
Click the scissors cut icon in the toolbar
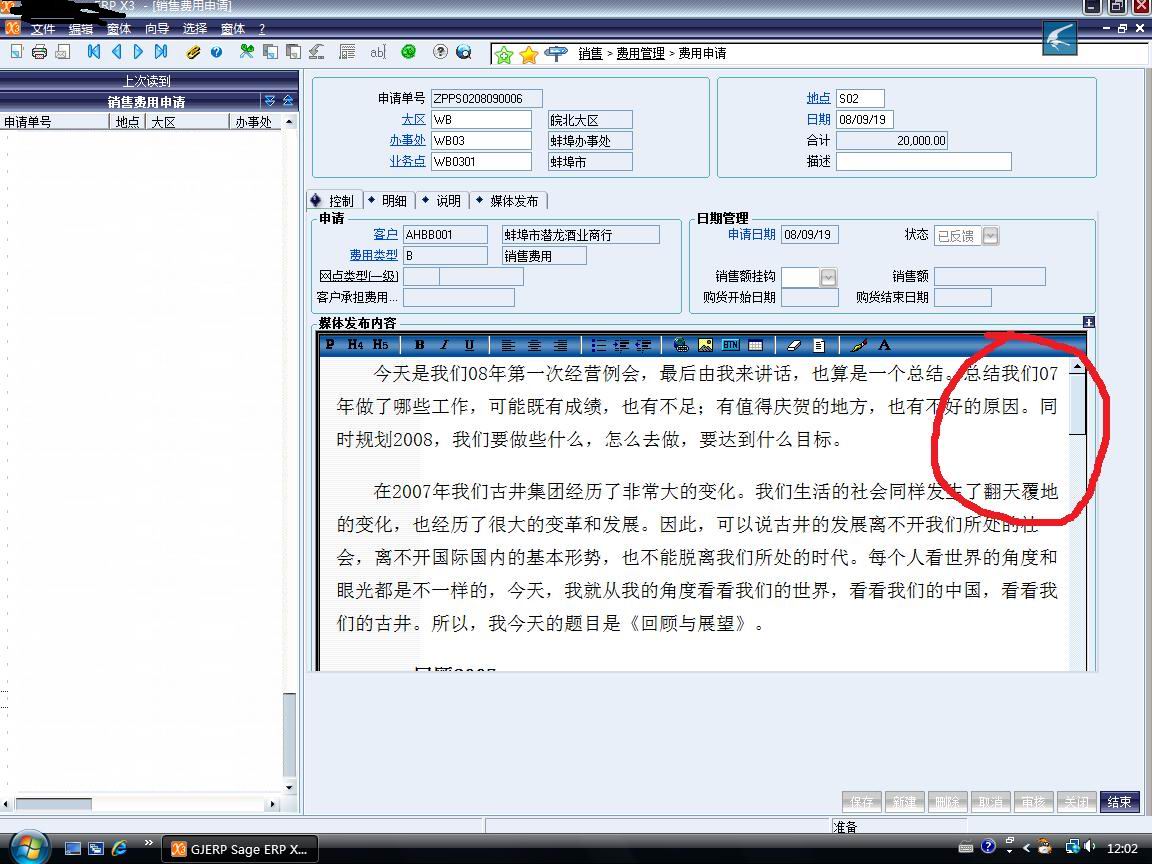click(x=246, y=52)
